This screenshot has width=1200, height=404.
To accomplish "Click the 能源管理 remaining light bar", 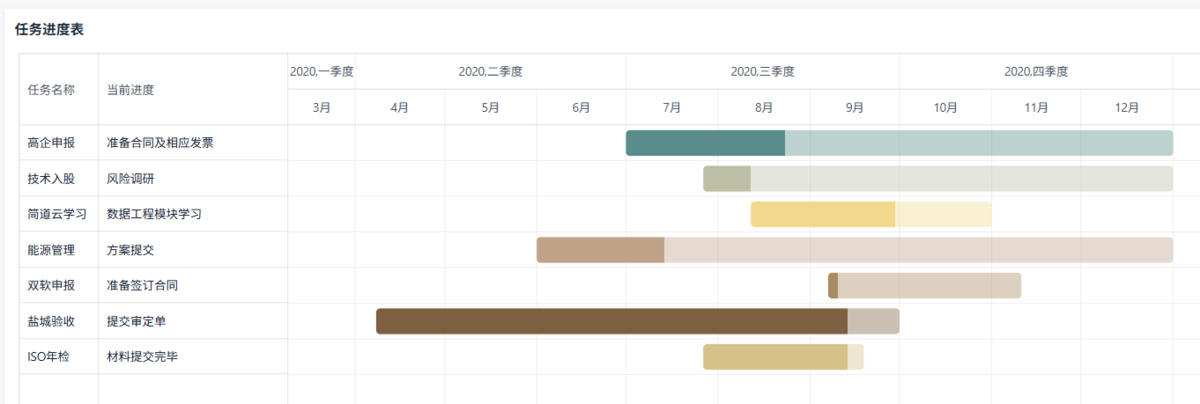I will pyautogui.click(x=919, y=250).
